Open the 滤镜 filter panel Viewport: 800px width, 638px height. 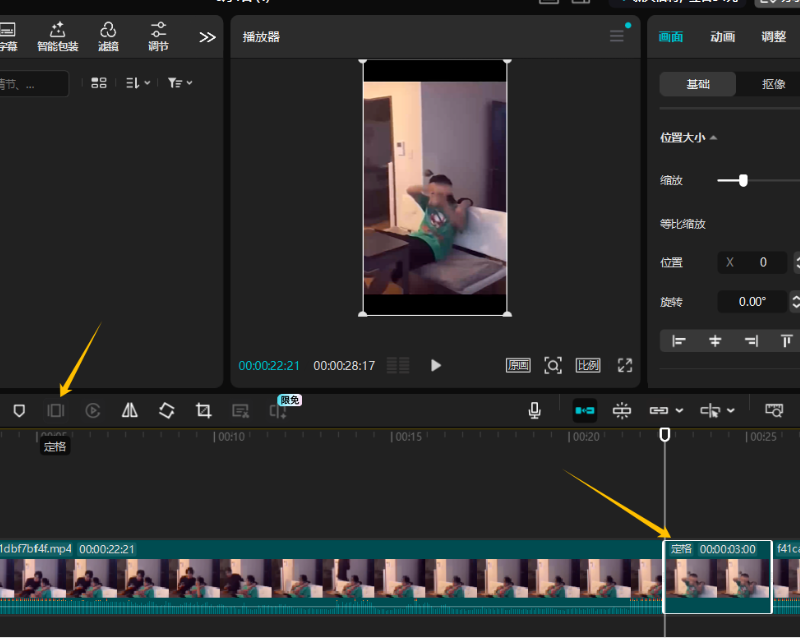click(108, 36)
